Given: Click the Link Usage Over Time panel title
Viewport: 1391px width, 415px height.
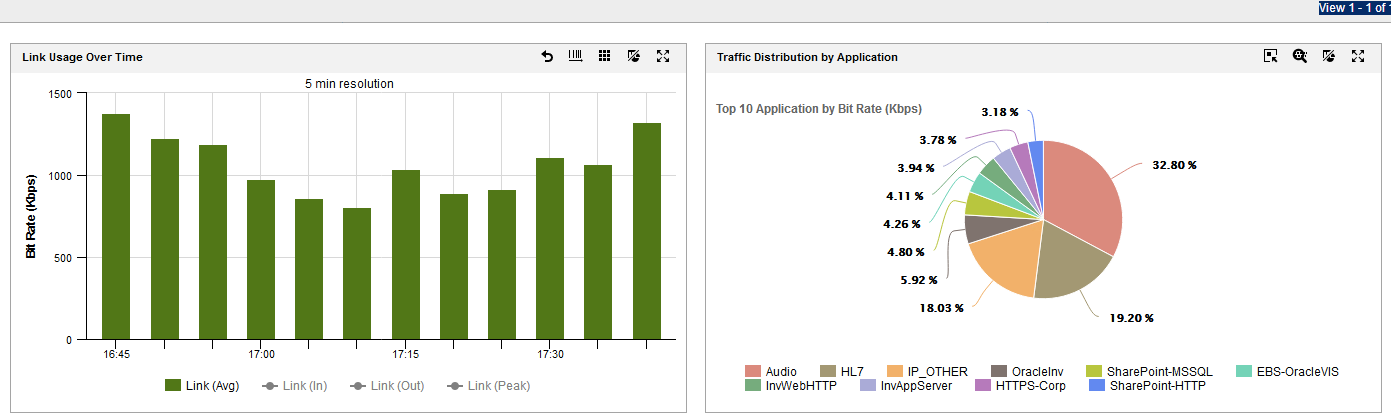Looking at the screenshot, I should 82,57.
